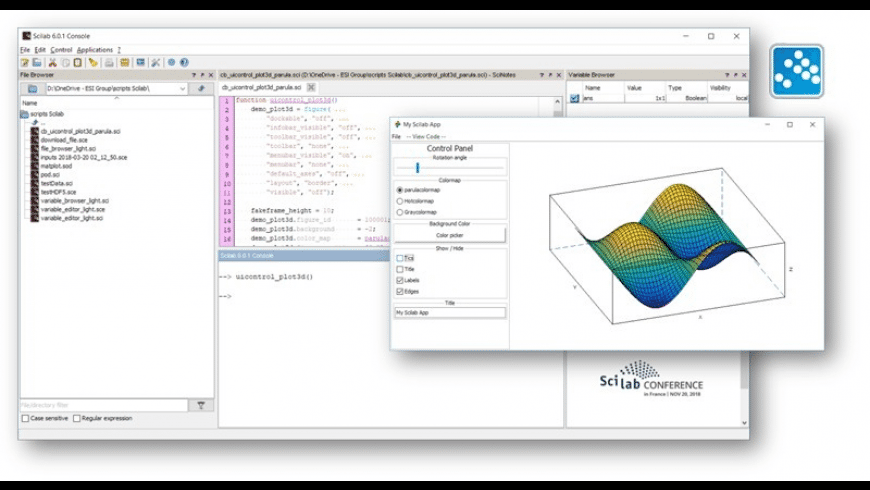Open the directory path dropdown in File Browser
Image resolution: width=870 pixels, height=490 pixels.
point(182,89)
